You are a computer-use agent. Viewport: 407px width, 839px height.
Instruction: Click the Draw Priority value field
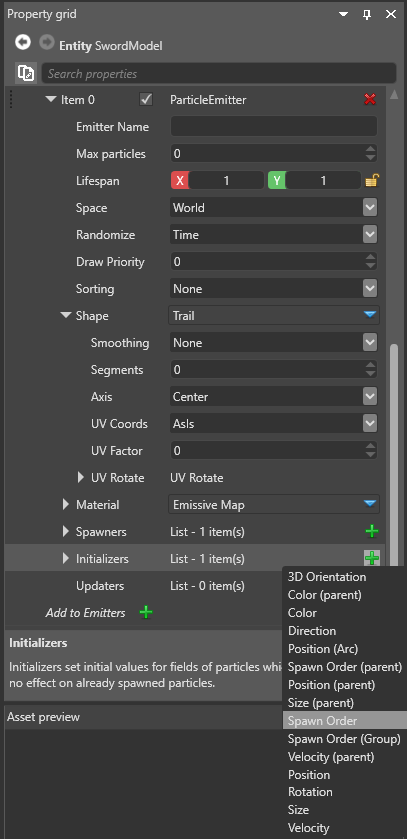pyautogui.click(x=267, y=262)
